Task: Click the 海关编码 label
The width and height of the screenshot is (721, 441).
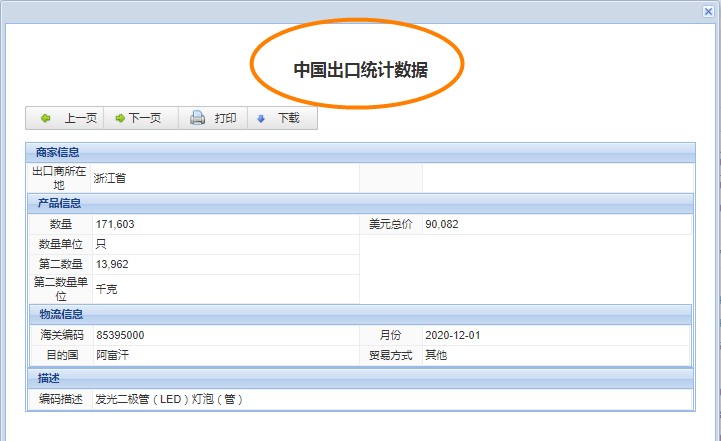Action: click(62, 335)
